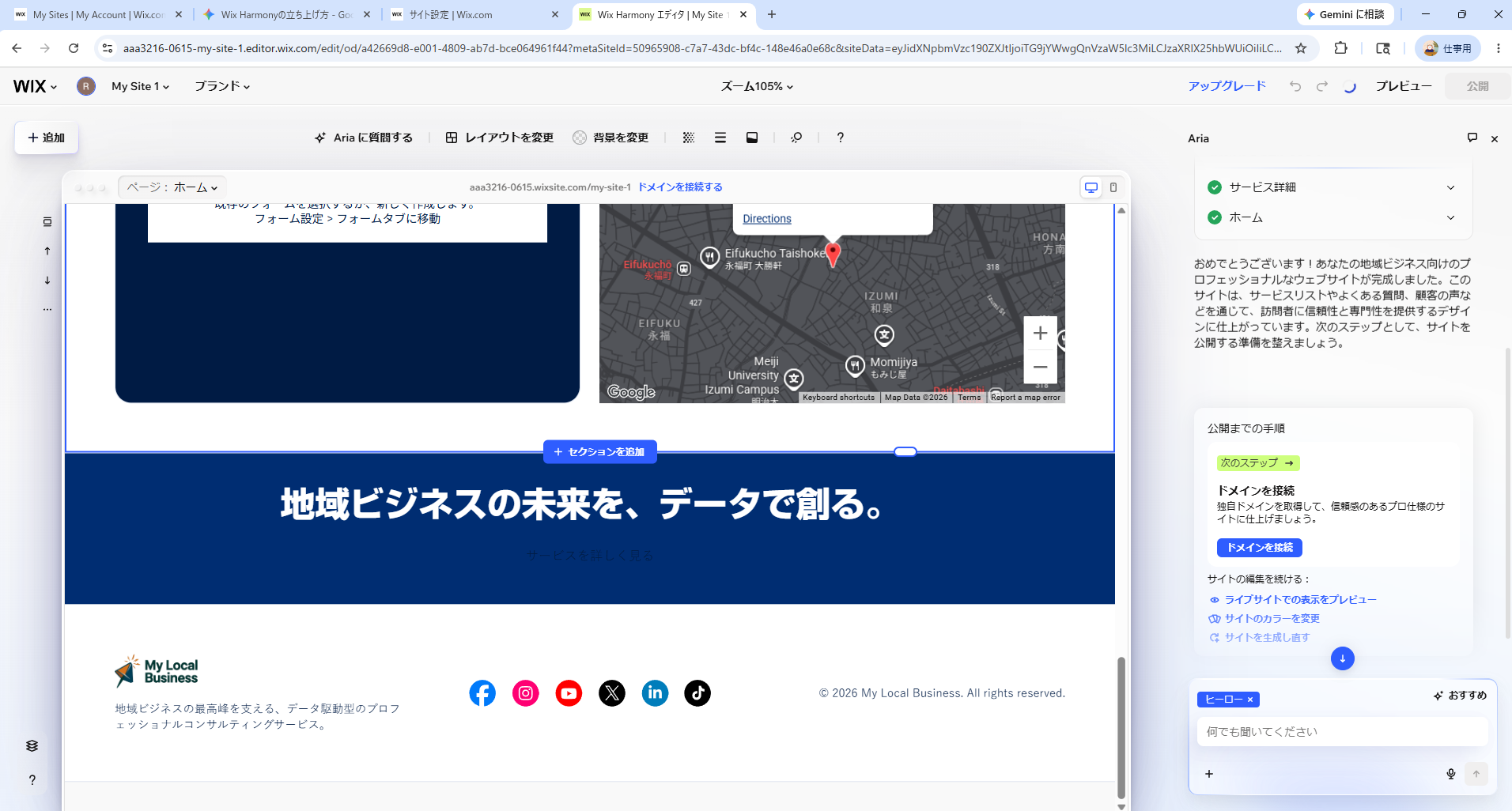
Task: Switch to mobile view icon
Action: [x=1113, y=187]
